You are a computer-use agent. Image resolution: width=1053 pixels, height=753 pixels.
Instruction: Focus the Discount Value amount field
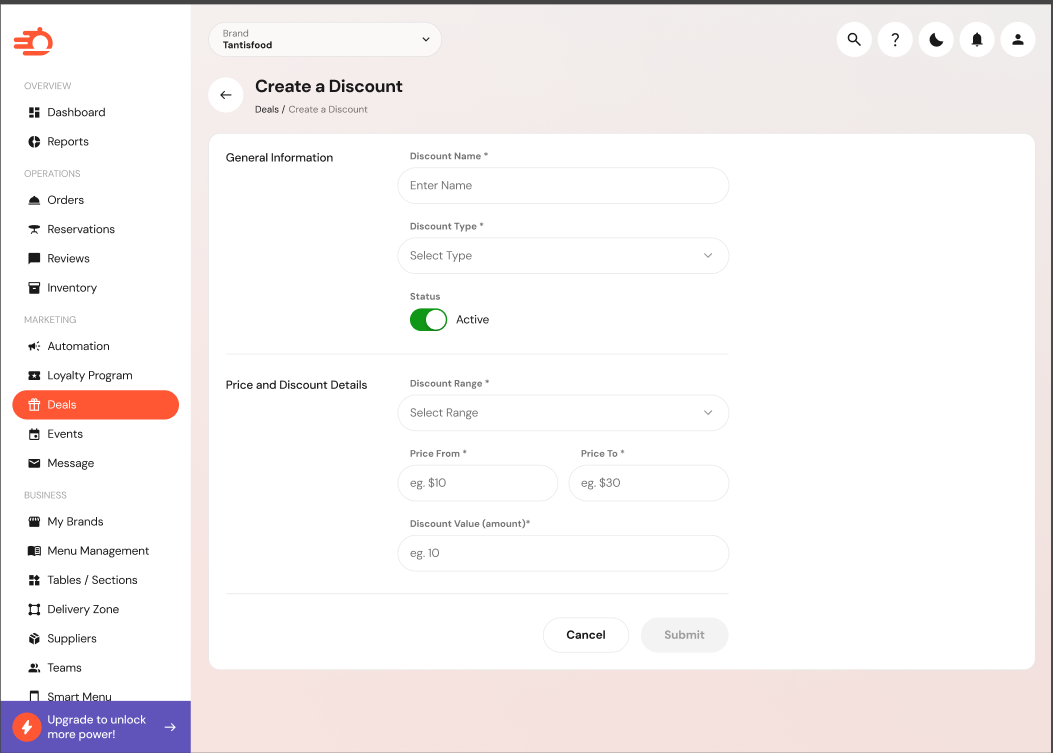(563, 553)
